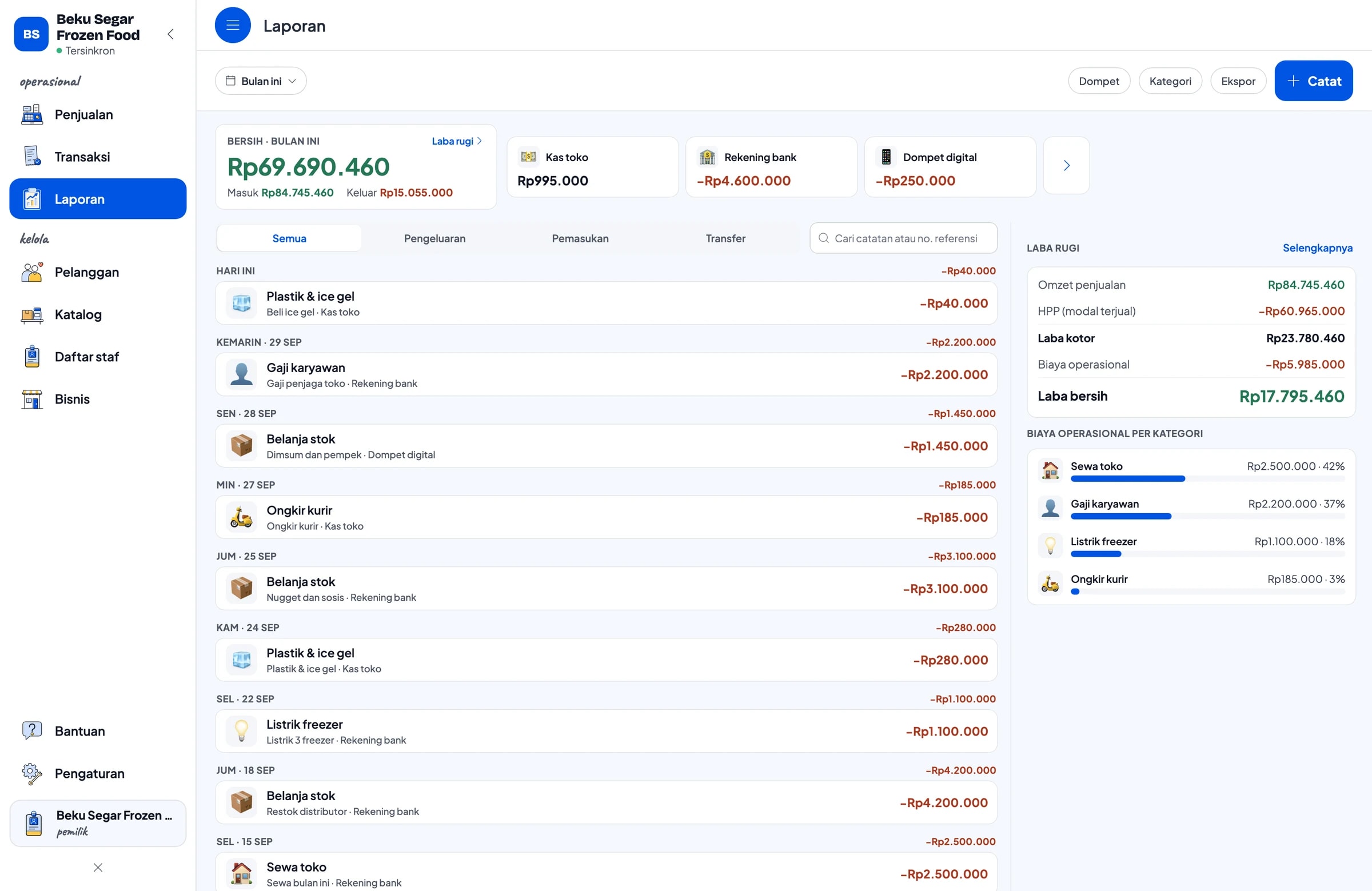Open the Gaji karyawan transaction of 29 Sep

(606, 374)
